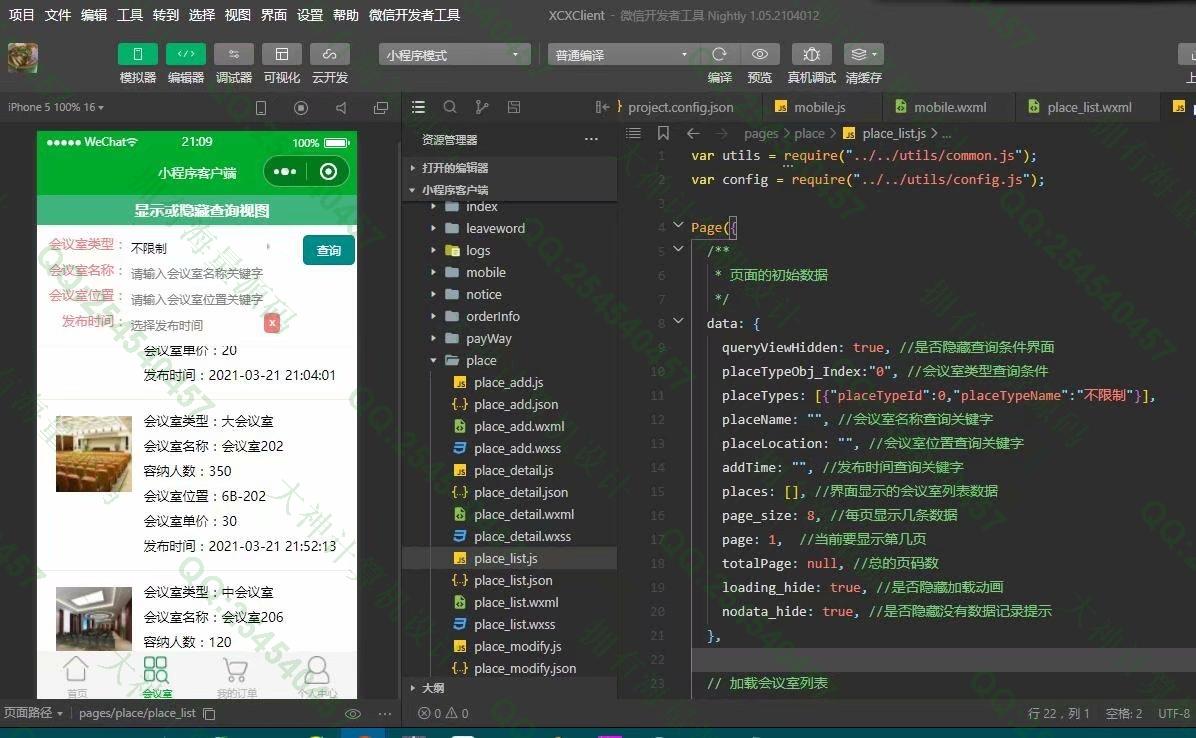1196x738 pixels.
Task: Click the bookmark icon above the code
Action: click(664, 133)
